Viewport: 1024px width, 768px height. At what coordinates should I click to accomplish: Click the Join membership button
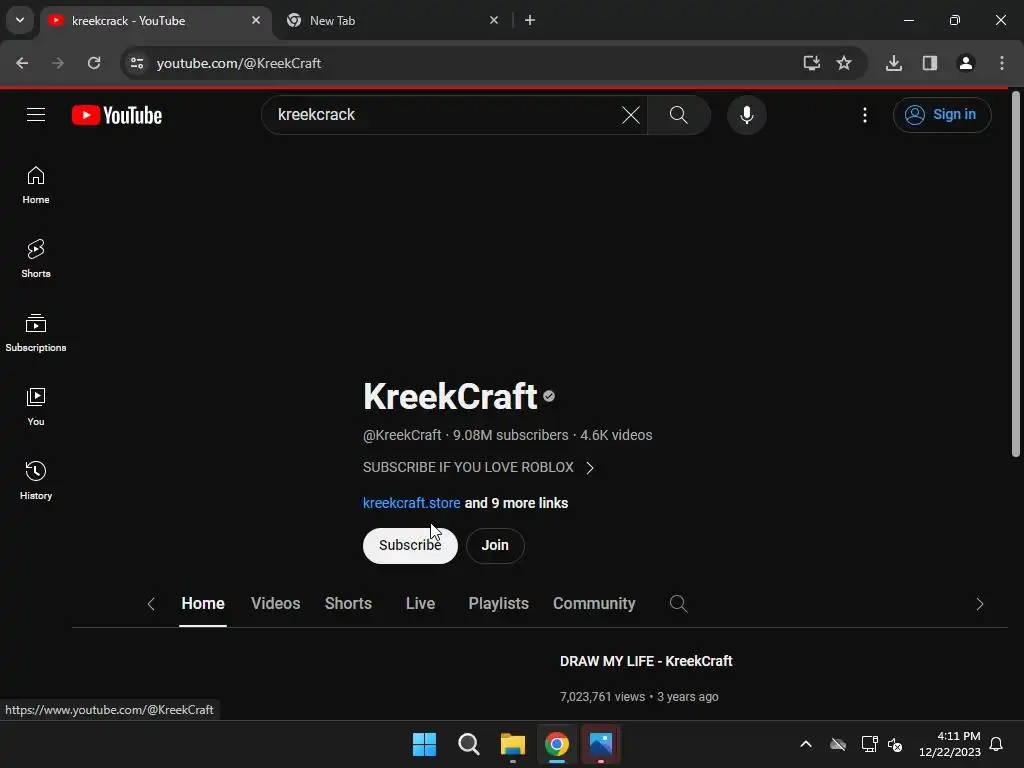point(495,545)
